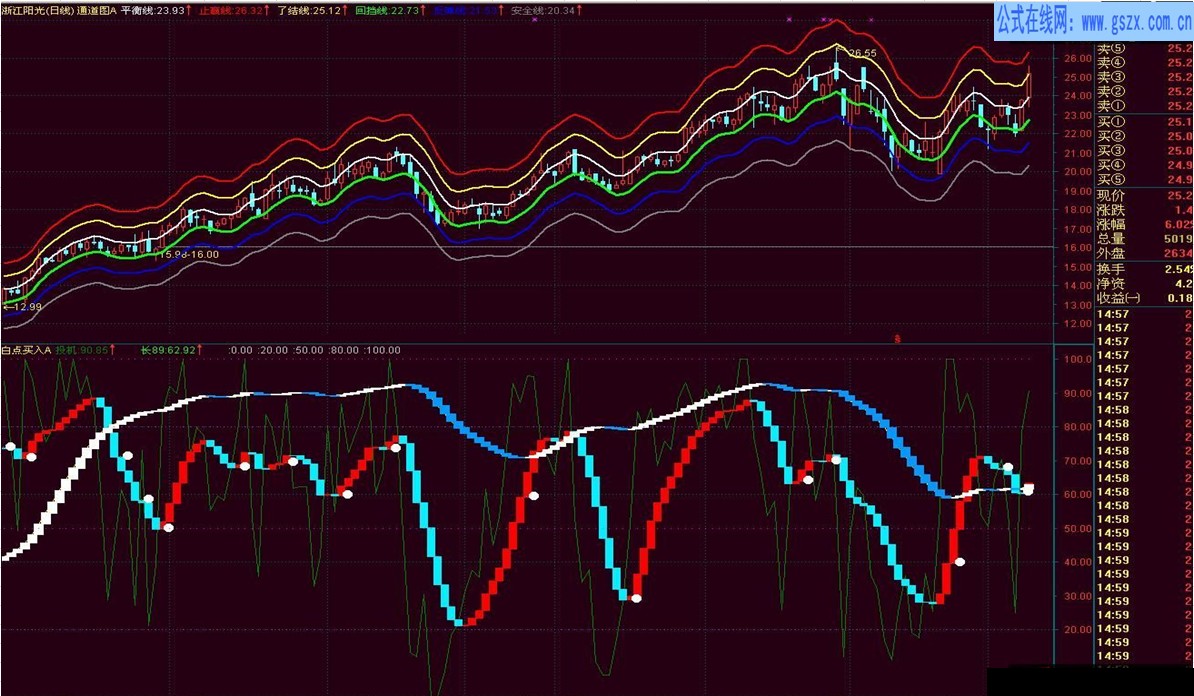Screen dimensions: 1194x696
Task: Click 20.00 on the main price axis
Action: (1078, 172)
